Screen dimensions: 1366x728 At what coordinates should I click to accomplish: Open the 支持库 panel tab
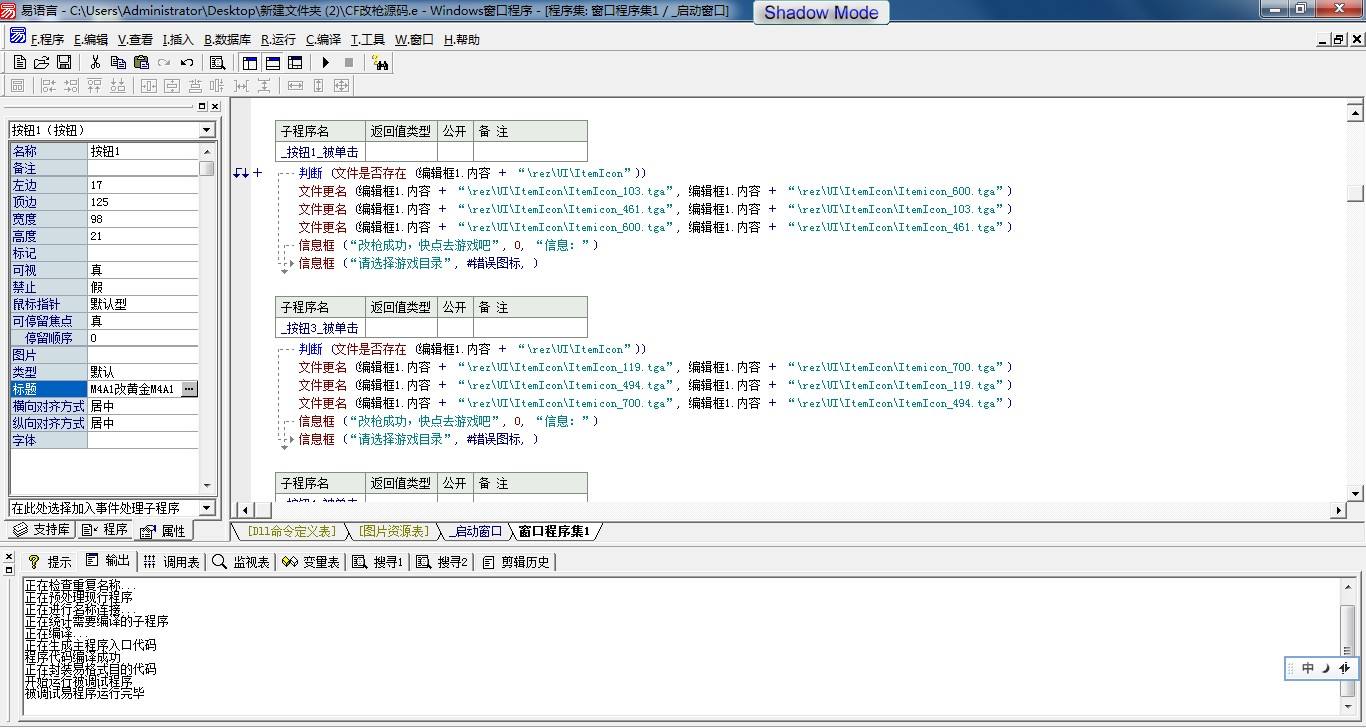tap(42, 530)
